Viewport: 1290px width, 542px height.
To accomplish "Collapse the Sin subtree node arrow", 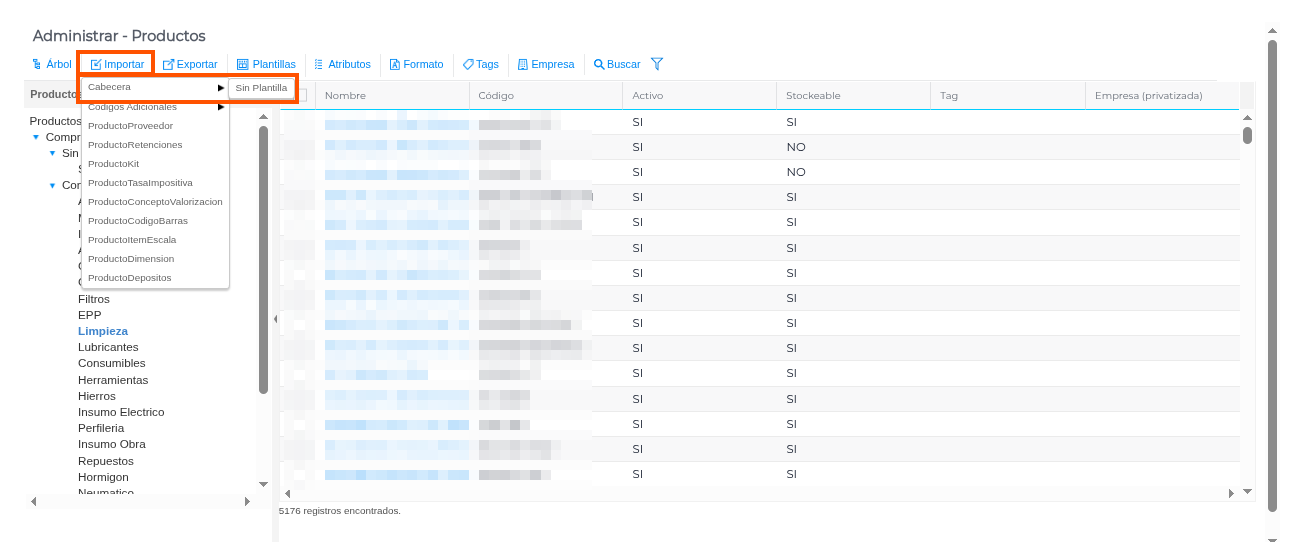I will [x=52, y=153].
